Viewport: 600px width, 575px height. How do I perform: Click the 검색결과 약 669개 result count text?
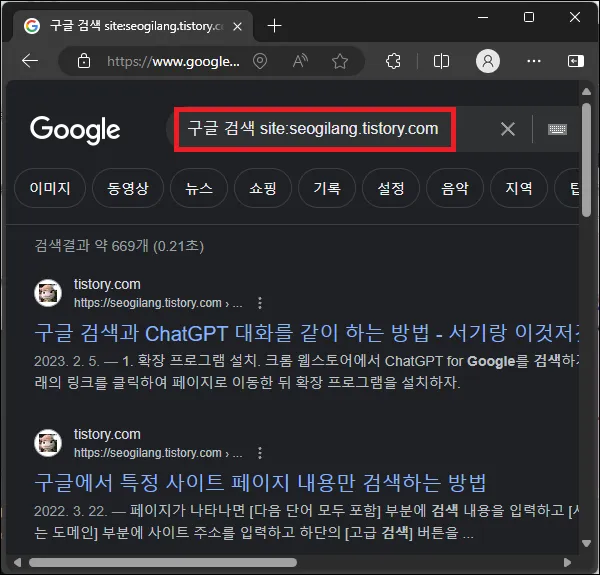pyautogui.click(x=119, y=246)
